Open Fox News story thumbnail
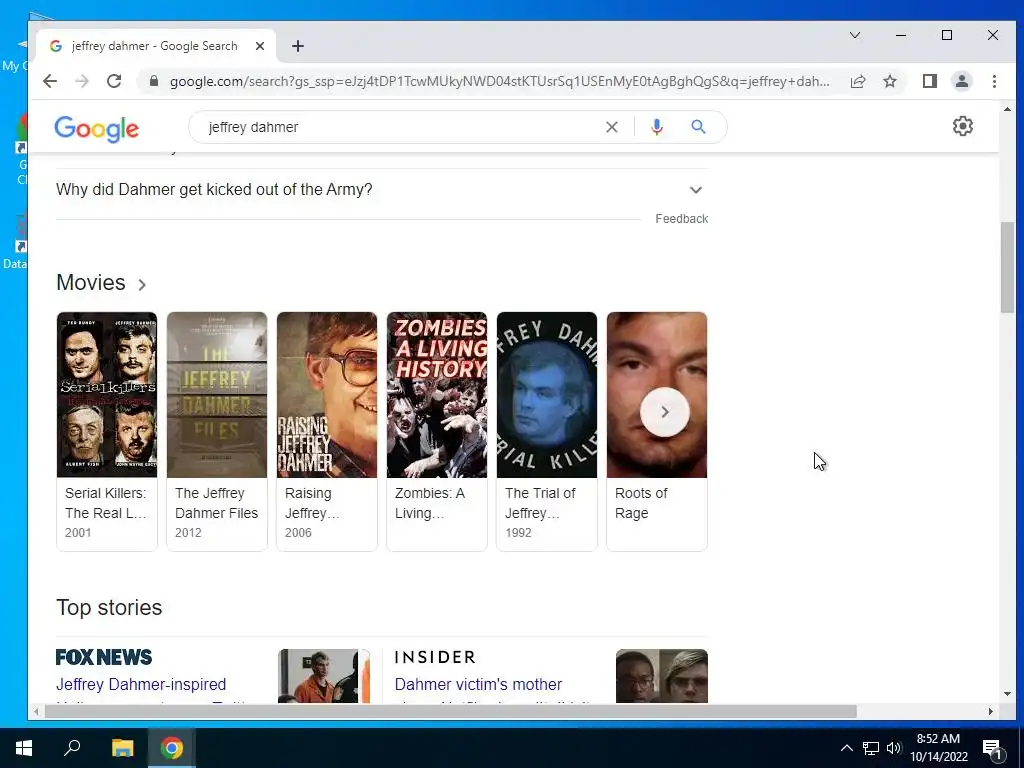The width and height of the screenshot is (1024, 768). click(324, 676)
